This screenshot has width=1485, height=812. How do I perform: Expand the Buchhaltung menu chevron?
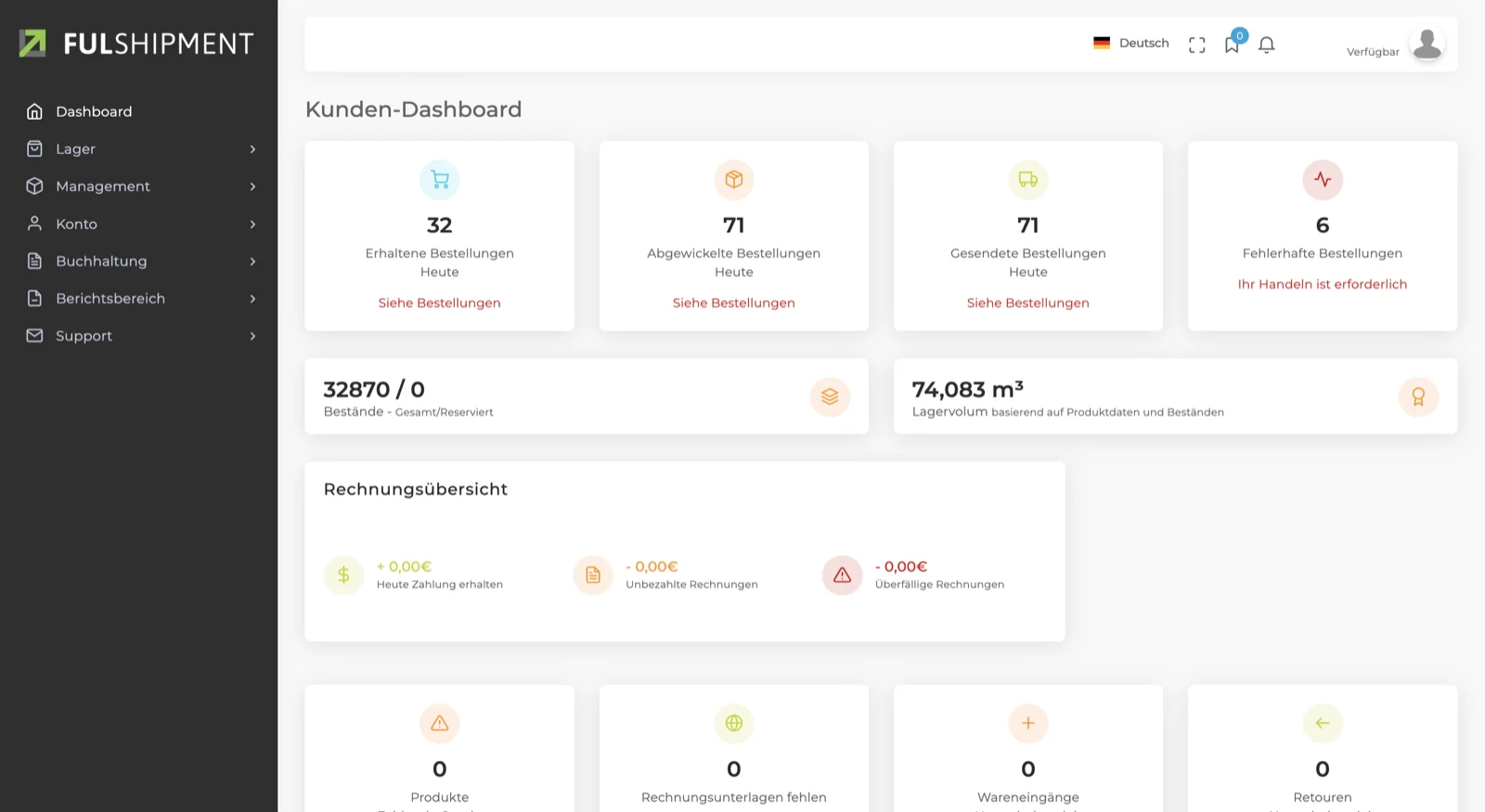click(x=252, y=262)
